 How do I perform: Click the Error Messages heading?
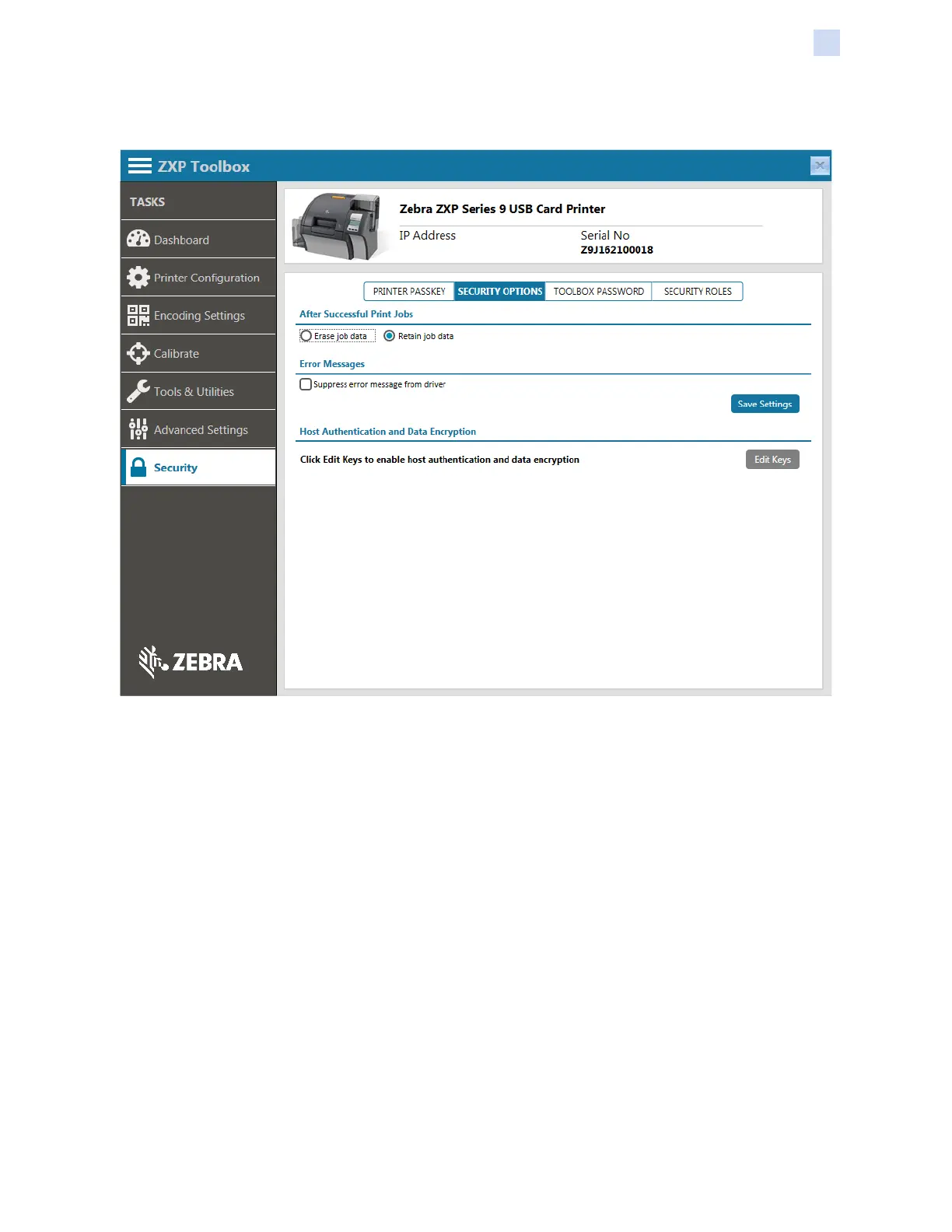[x=332, y=364]
